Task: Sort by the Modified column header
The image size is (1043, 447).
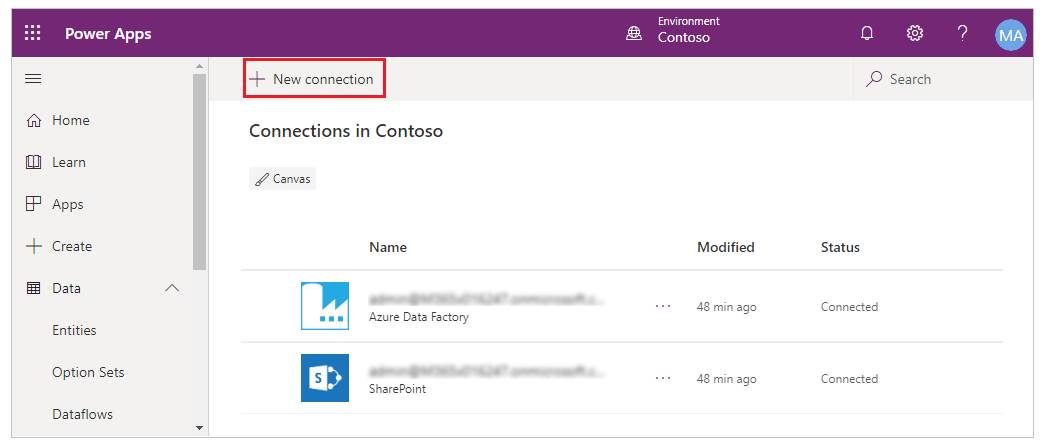Action: point(725,247)
